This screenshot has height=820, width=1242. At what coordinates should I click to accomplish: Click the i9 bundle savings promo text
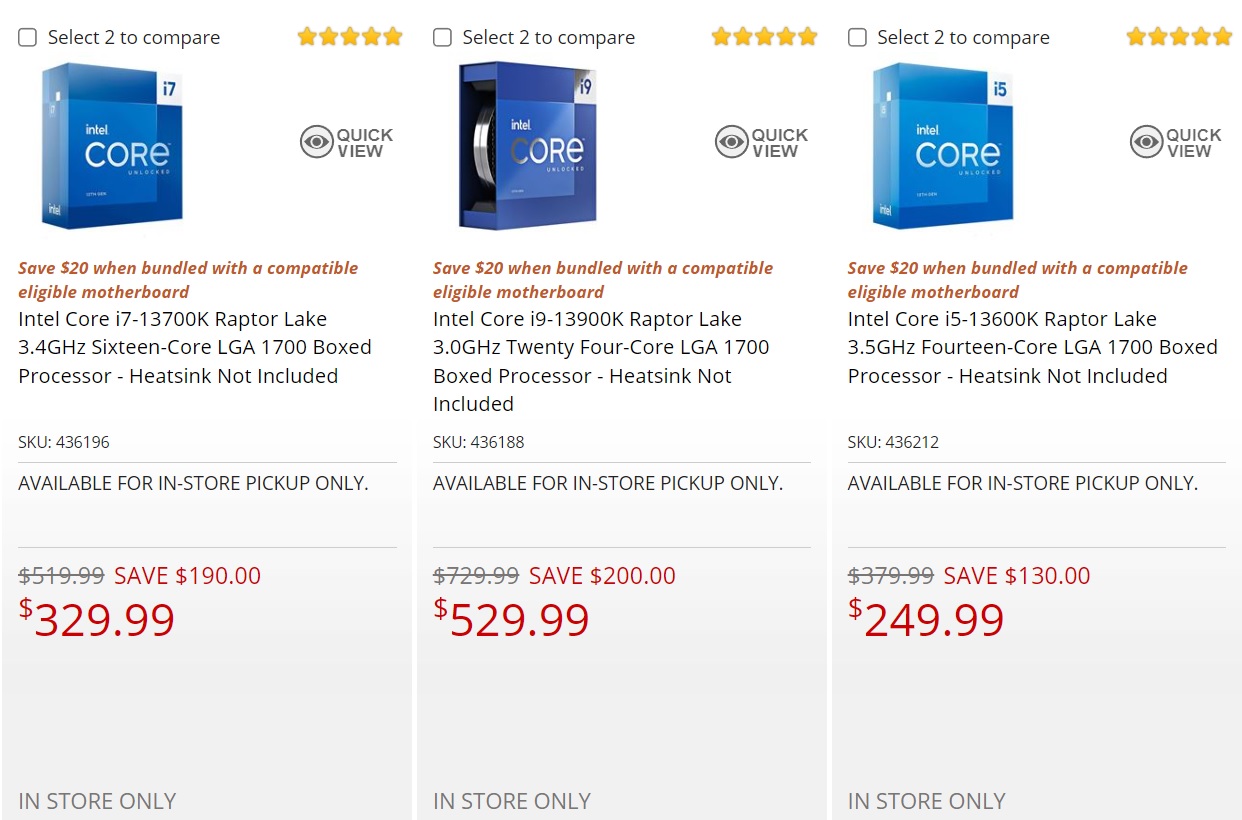click(x=603, y=280)
